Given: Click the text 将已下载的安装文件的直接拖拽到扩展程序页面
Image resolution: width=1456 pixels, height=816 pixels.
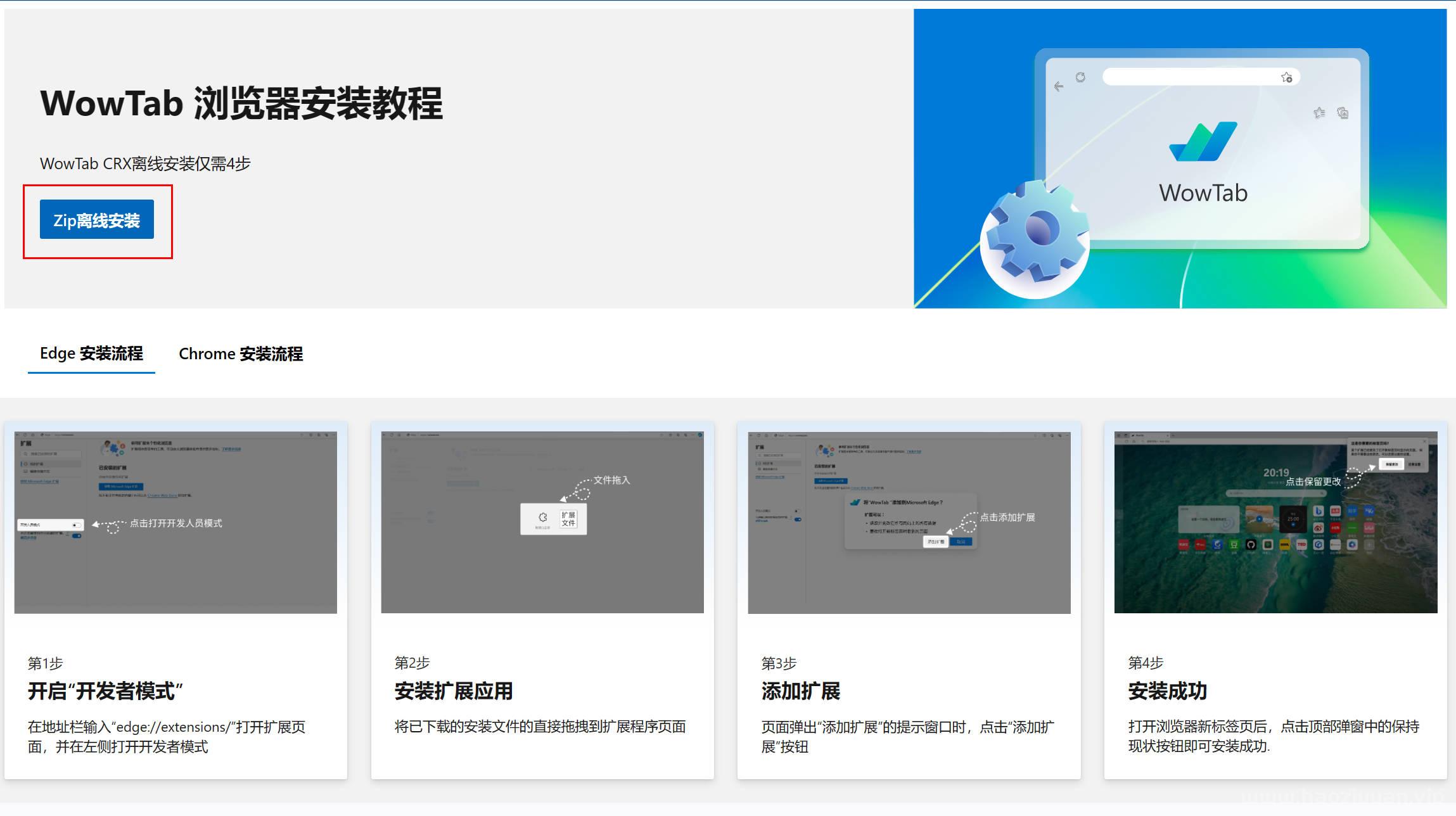Looking at the screenshot, I should tap(540, 727).
